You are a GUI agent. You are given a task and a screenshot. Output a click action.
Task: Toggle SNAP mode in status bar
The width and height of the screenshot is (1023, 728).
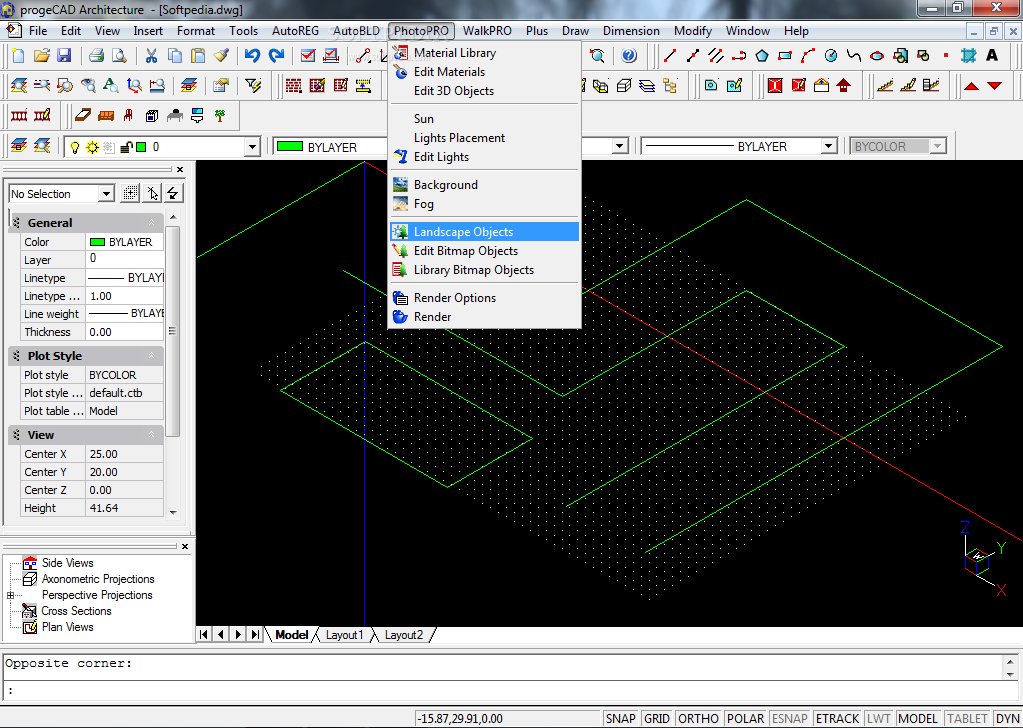[620, 718]
